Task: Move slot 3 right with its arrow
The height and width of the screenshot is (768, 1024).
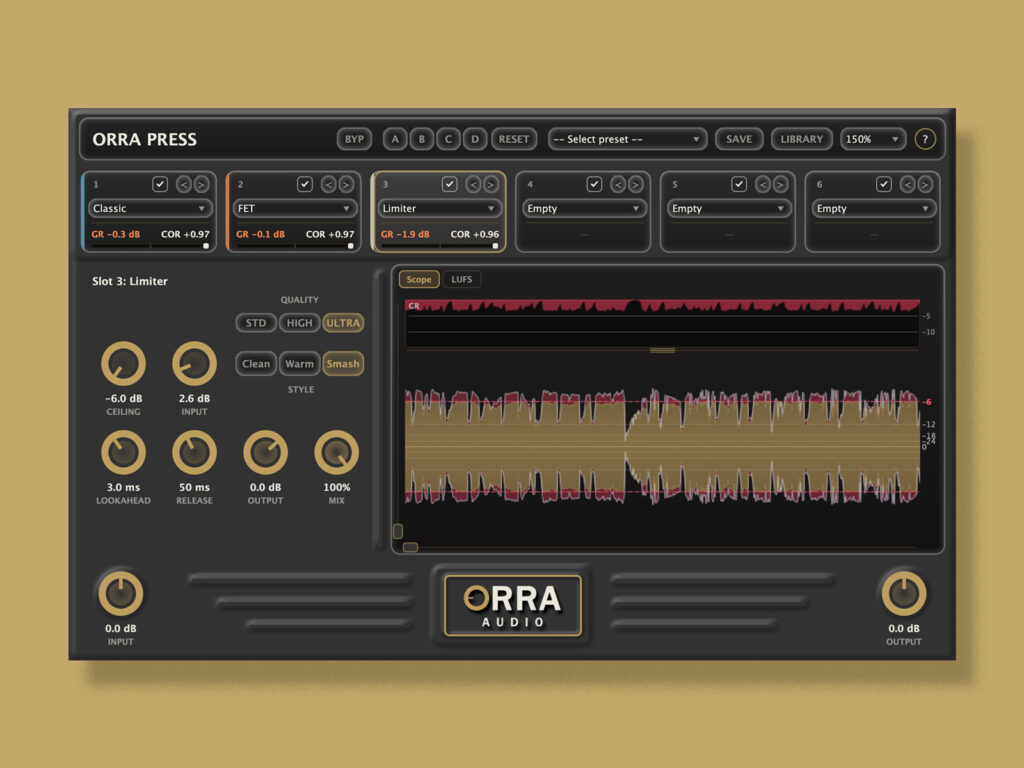Action: tap(490, 185)
